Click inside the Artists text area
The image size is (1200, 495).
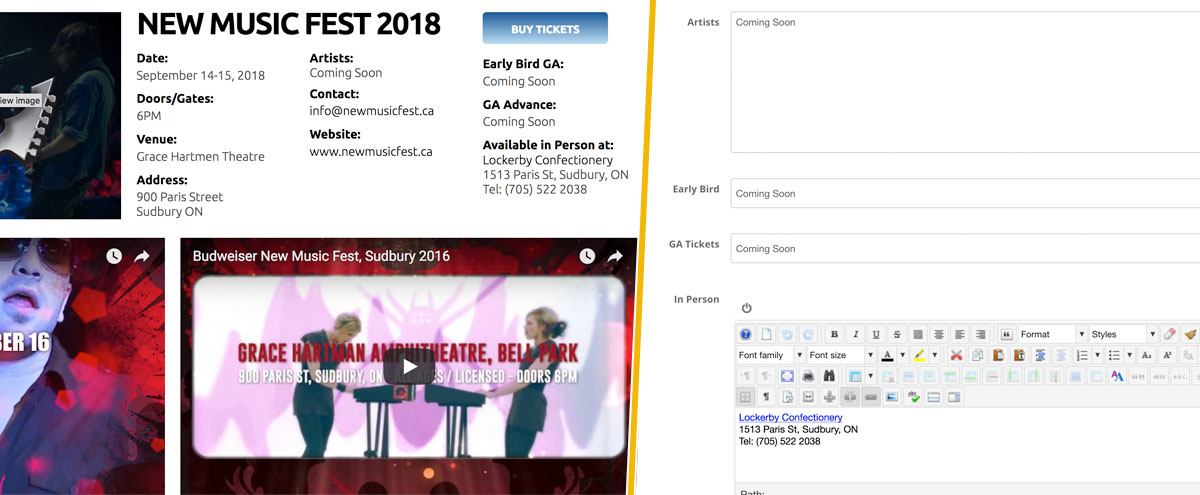click(x=965, y=82)
